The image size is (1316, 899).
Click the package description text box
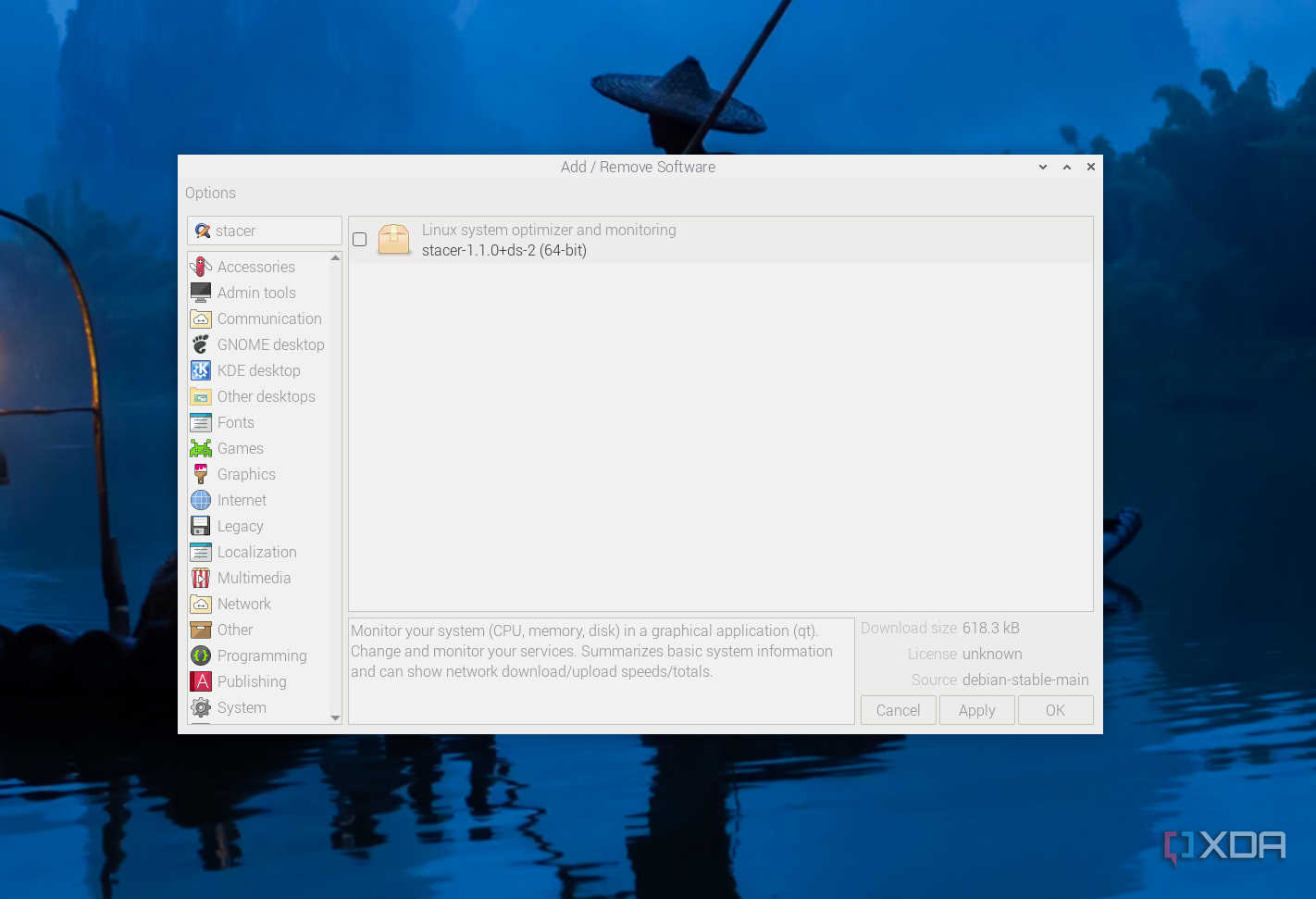tap(602, 671)
